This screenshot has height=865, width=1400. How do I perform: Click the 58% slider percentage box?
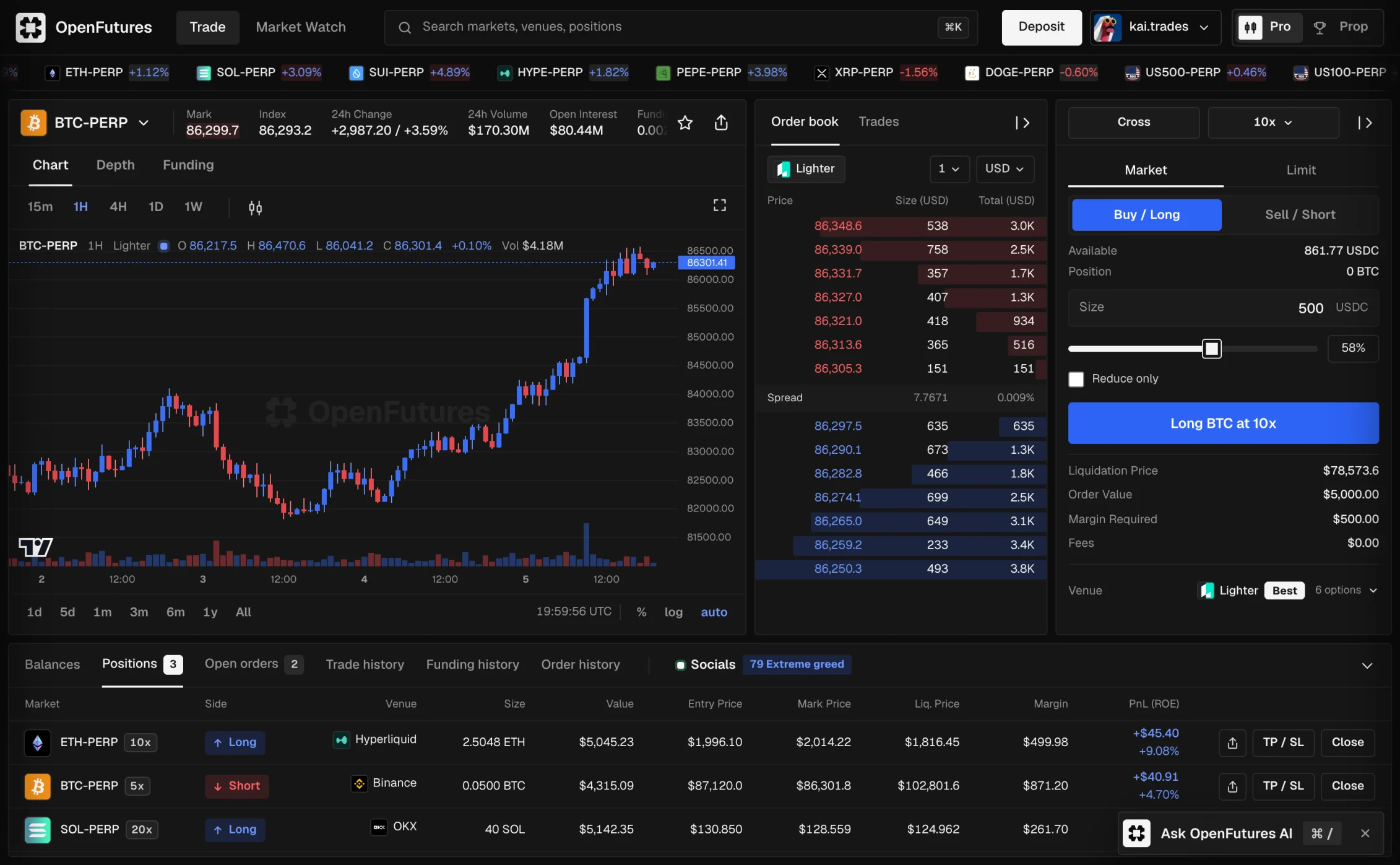point(1353,349)
